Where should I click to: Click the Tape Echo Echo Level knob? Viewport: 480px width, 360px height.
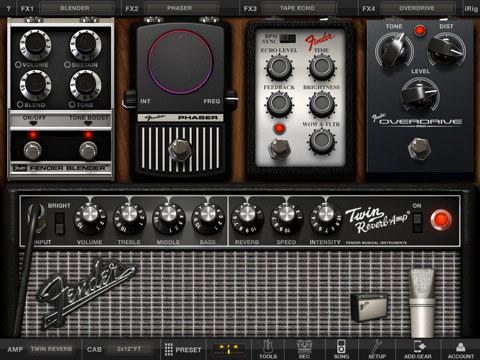(279, 68)
